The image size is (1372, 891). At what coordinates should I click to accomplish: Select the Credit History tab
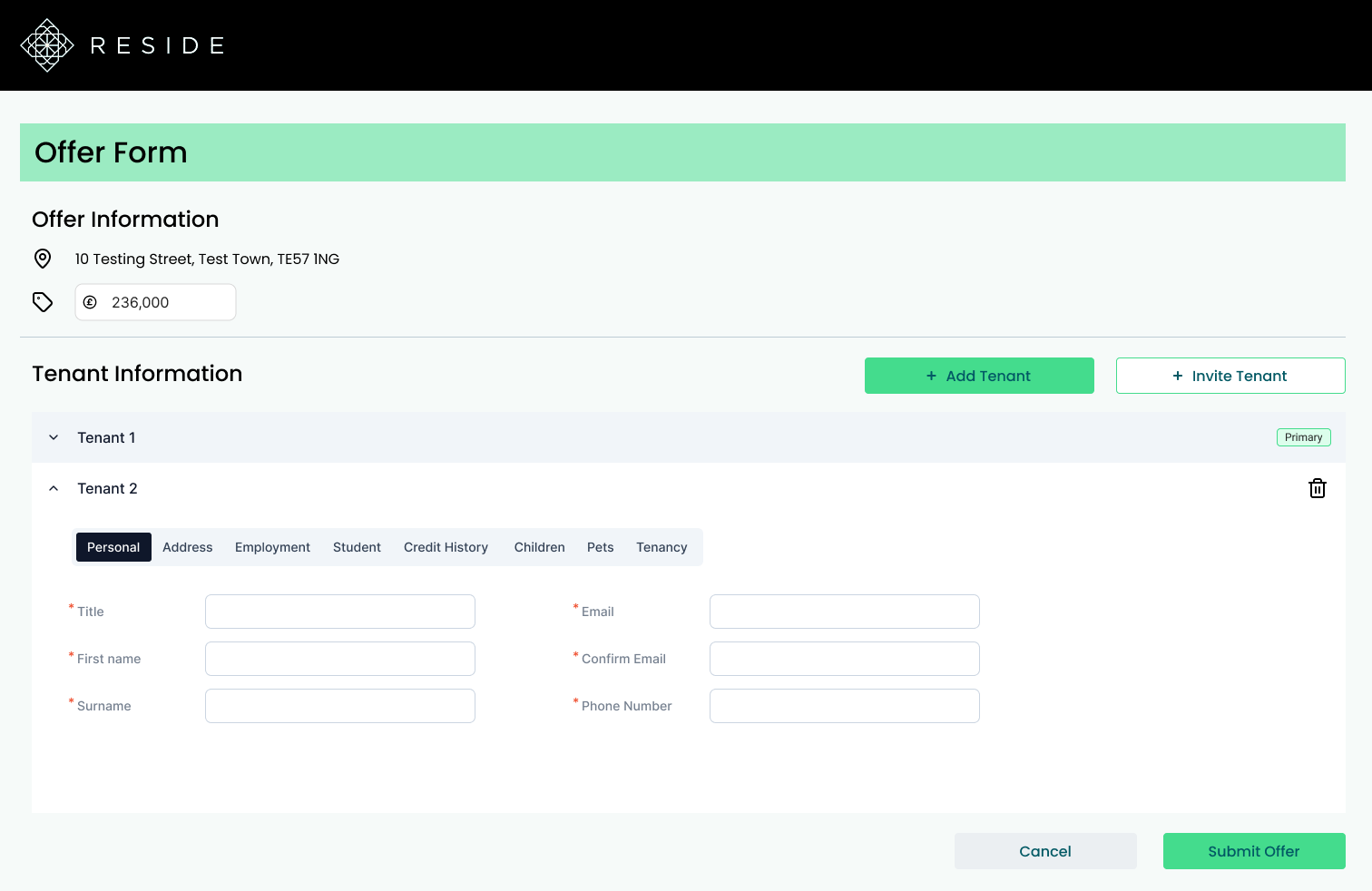pyautogui.click(x=446, y=547)
